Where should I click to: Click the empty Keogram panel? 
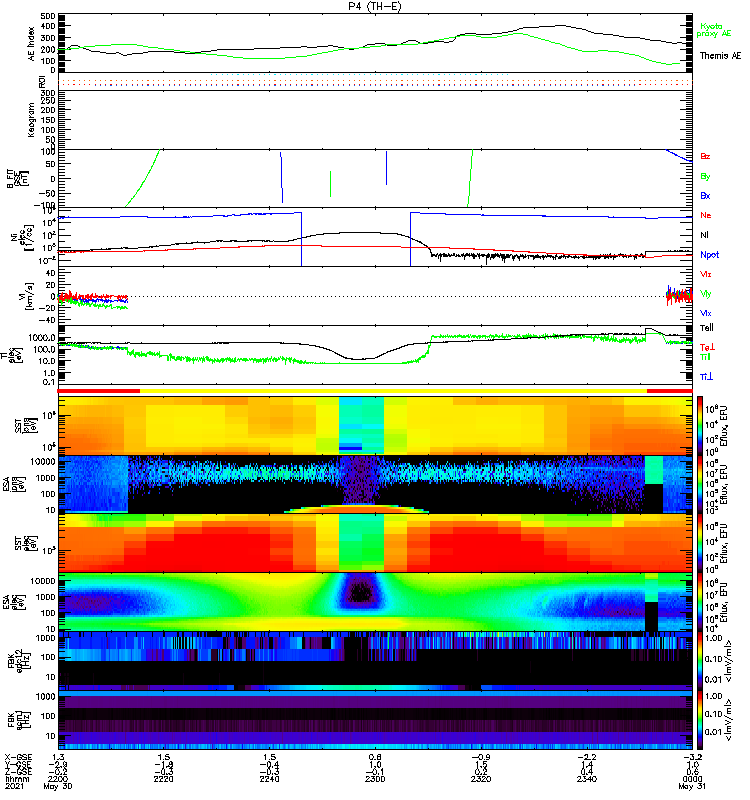pyautogui.click(x=375, y=118)
